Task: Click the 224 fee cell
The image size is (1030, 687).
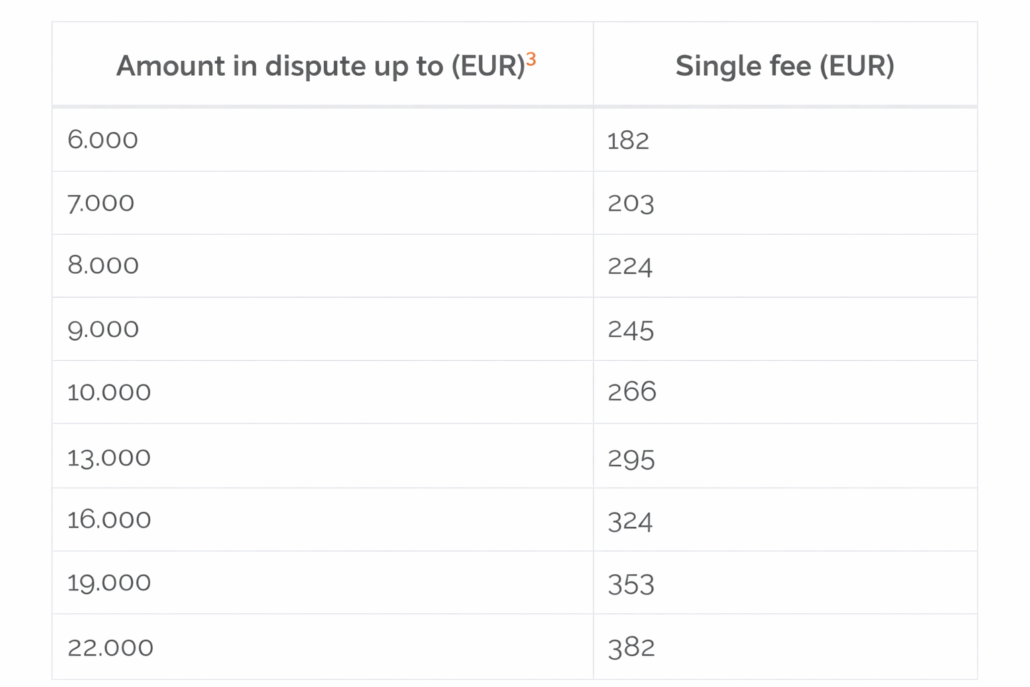Action: click(x=630, y=267)
